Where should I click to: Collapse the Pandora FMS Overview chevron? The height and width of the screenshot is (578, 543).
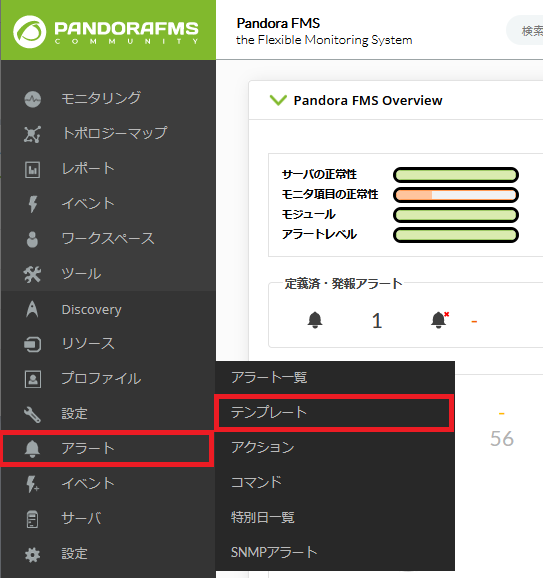[x=278, y=100]
